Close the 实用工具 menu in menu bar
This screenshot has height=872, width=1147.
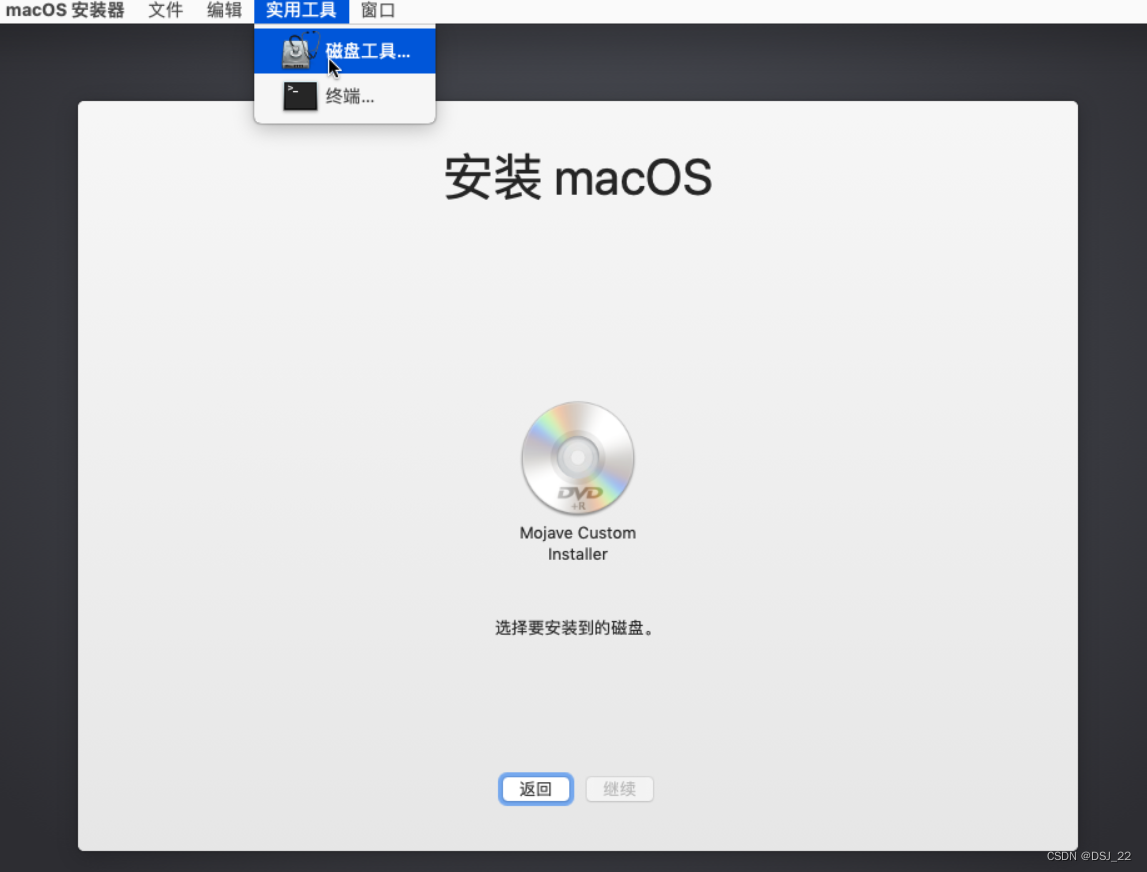click(x=301, y=10)
